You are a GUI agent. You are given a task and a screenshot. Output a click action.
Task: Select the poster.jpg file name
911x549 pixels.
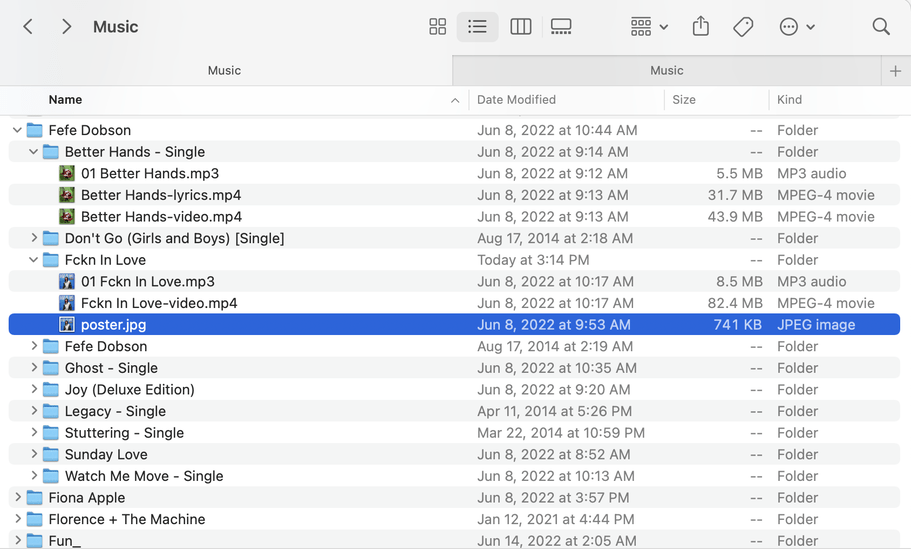click(x=113, y=325)
